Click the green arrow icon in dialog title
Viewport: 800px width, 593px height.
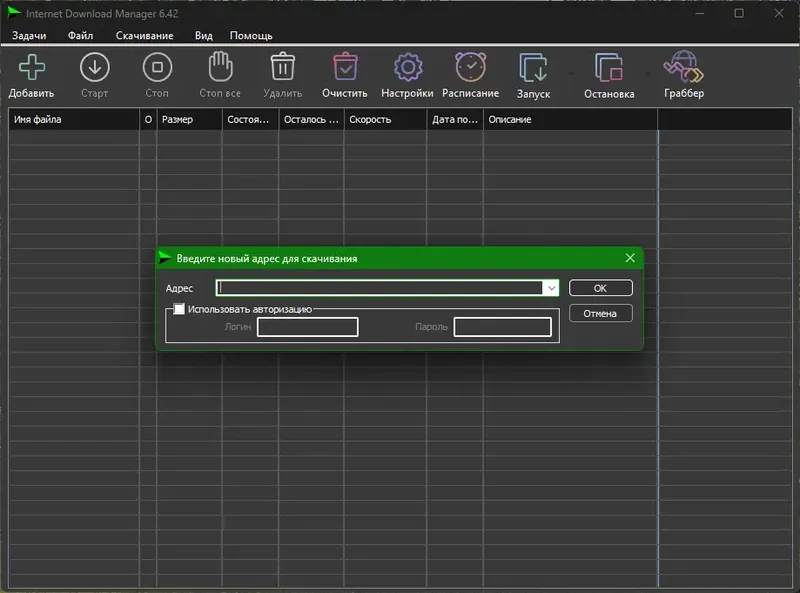pyautogui.click(x=165, y=258)
